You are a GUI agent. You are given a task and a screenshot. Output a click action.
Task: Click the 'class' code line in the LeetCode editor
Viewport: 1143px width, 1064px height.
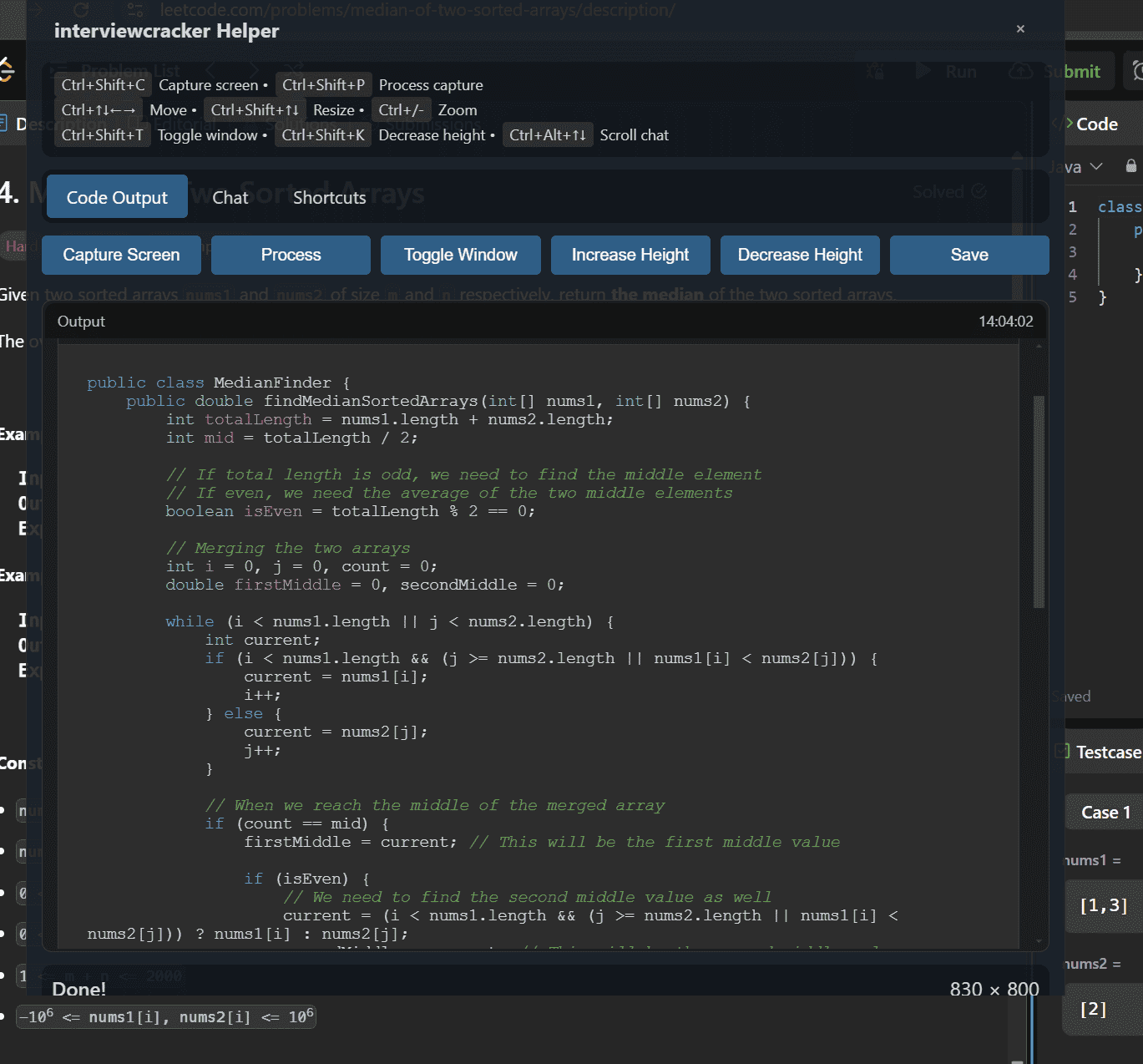coord(1120,207)
